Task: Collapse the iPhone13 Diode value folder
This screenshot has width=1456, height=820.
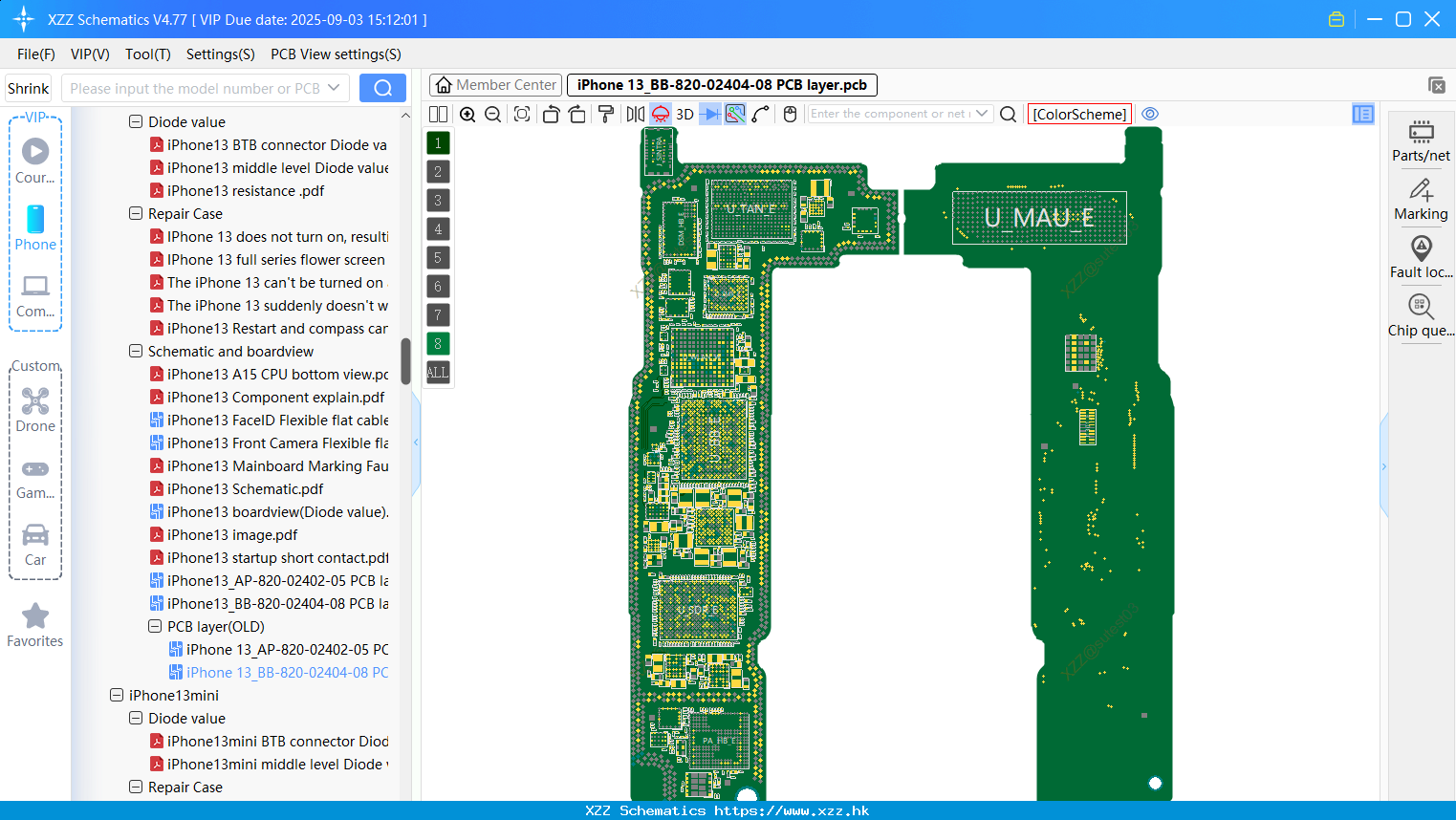Action: pyautogui.click(x=136, y=122)
